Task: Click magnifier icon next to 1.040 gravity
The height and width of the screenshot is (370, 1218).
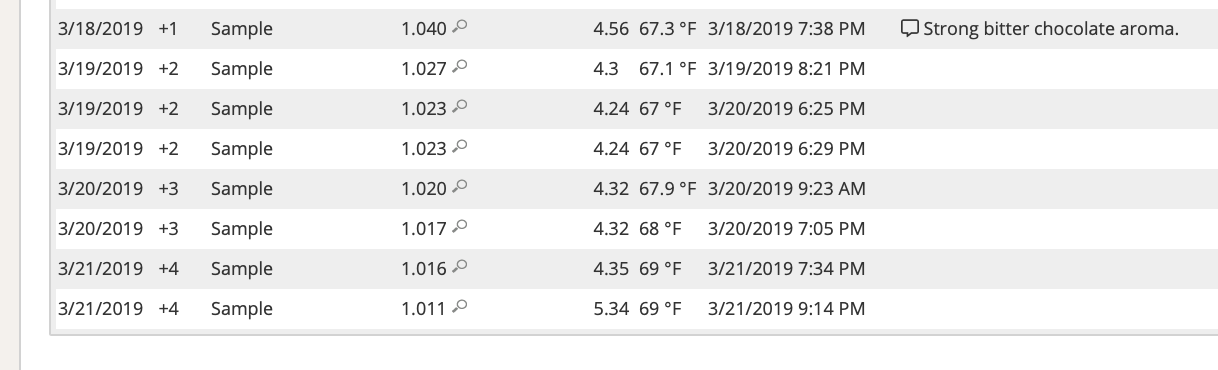Action: pos(460,28)
